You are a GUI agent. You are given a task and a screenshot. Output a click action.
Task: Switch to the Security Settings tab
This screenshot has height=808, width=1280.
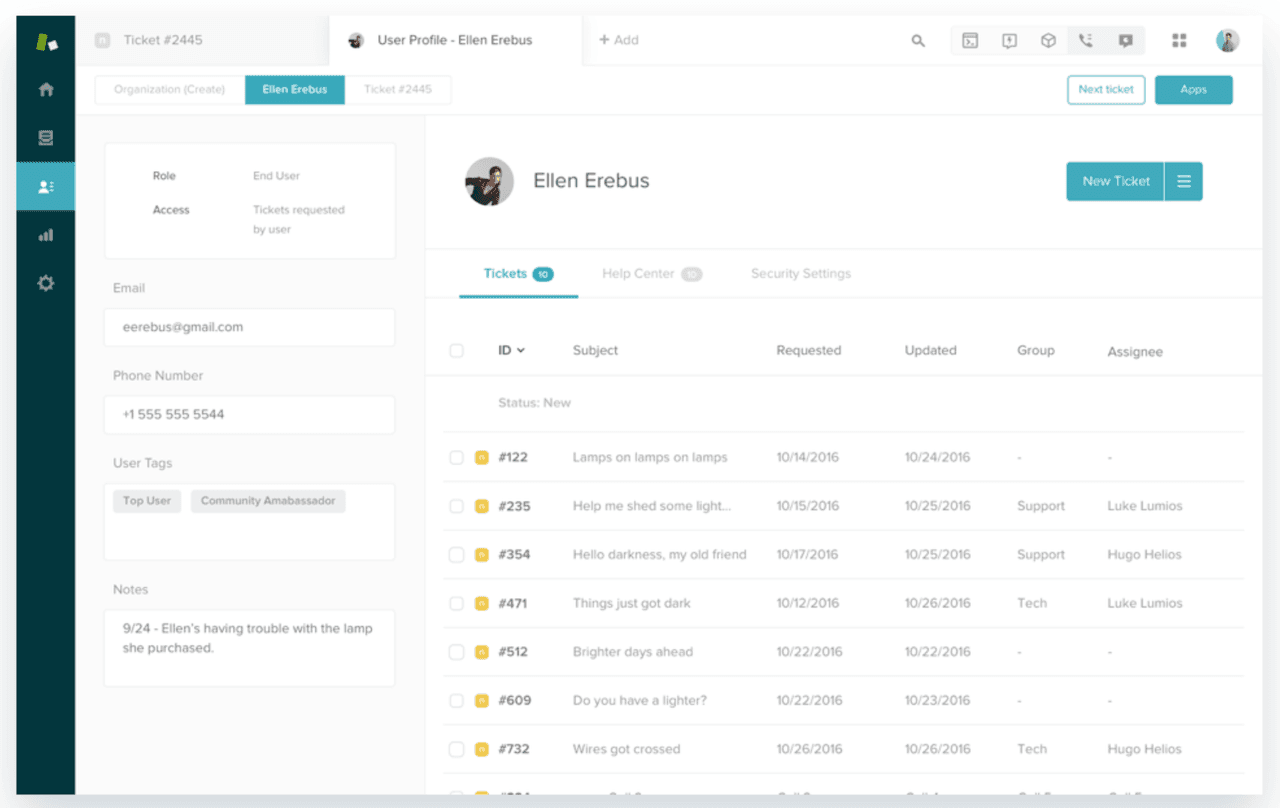(800, 274)
